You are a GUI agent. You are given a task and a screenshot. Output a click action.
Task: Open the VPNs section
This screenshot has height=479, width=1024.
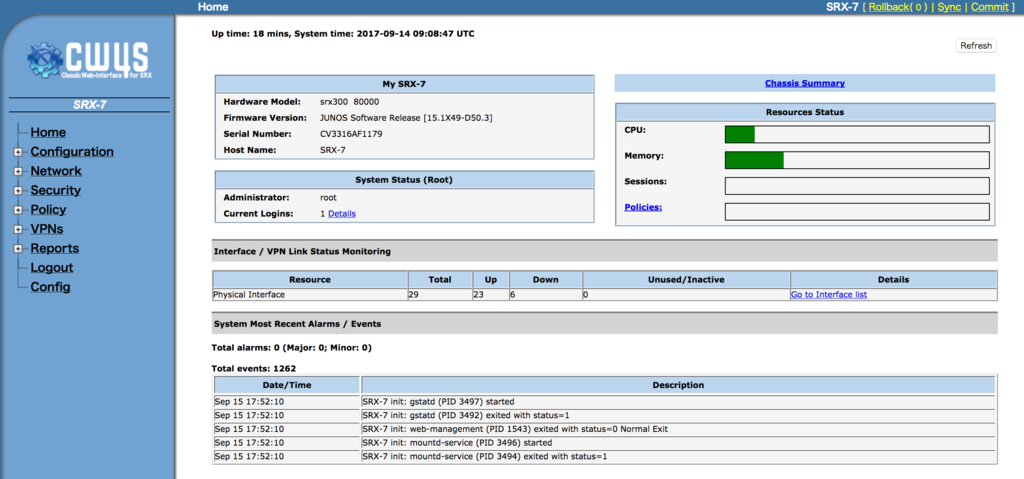(x=46, y=229)
